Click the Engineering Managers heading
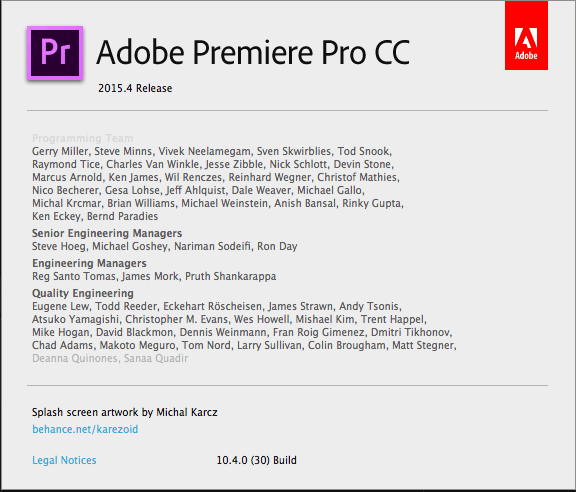Viewport: 576px width, 492px height. click(x=89, y=263)
